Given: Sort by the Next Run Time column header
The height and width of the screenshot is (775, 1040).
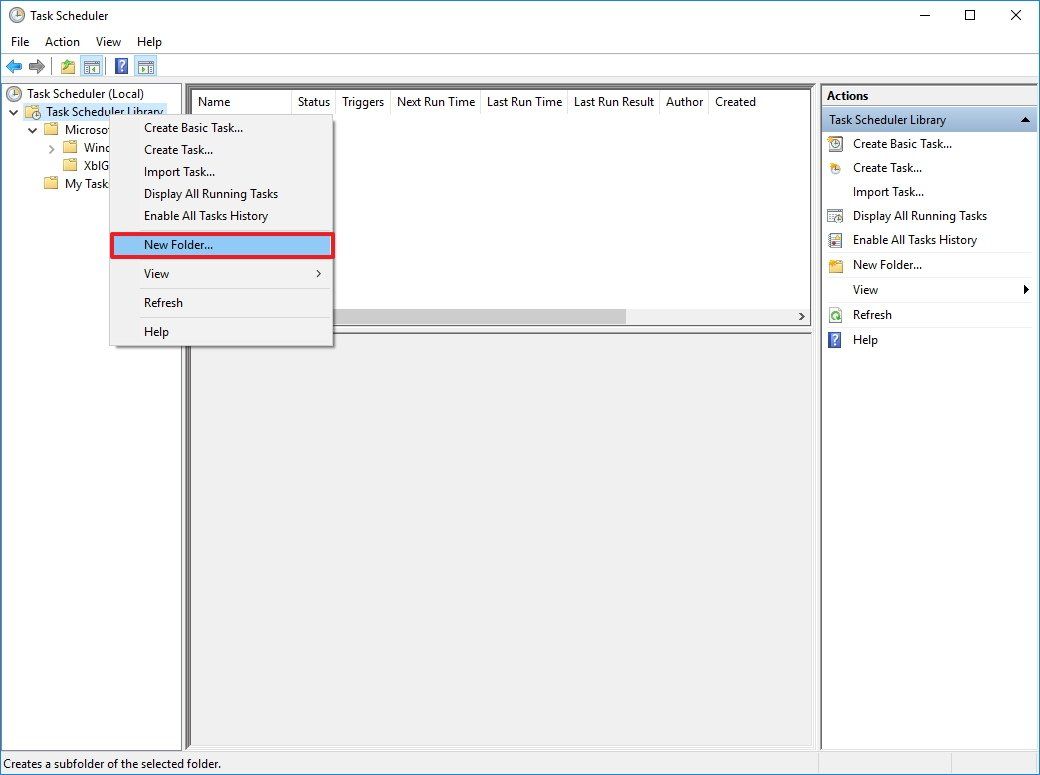Looking at the screenshot, I should click(x=436, y=102).
